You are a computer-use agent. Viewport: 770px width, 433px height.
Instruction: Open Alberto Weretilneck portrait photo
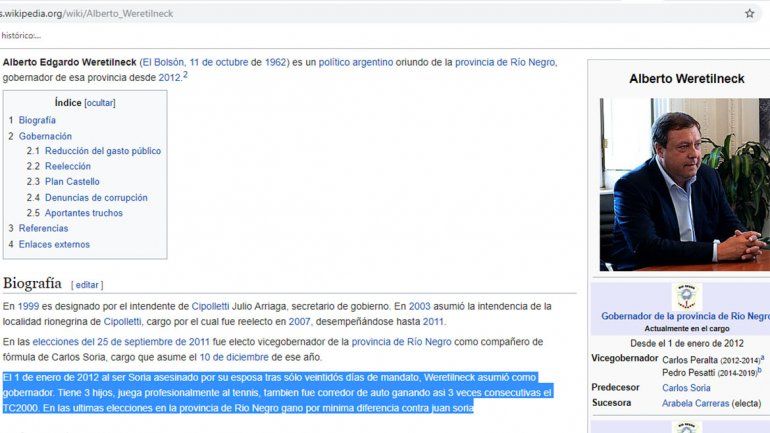(684, 184)
